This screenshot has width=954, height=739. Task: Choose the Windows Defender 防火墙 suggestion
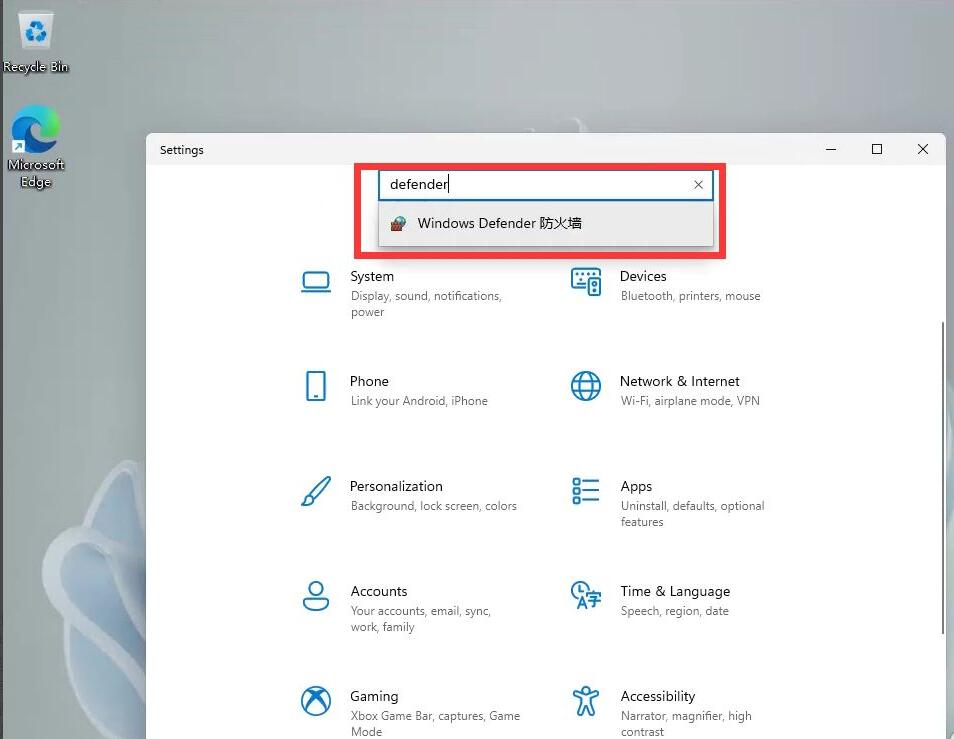pos(546,224)
